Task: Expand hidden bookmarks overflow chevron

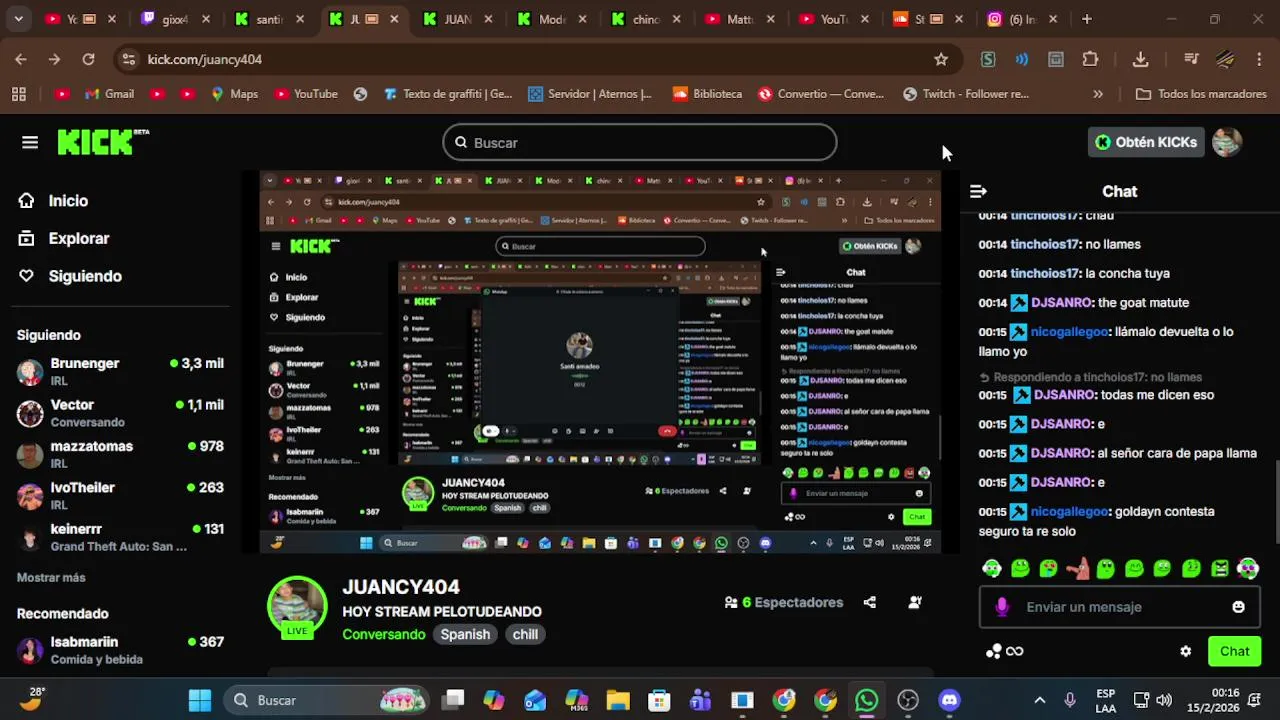Action: point(1098,94)
